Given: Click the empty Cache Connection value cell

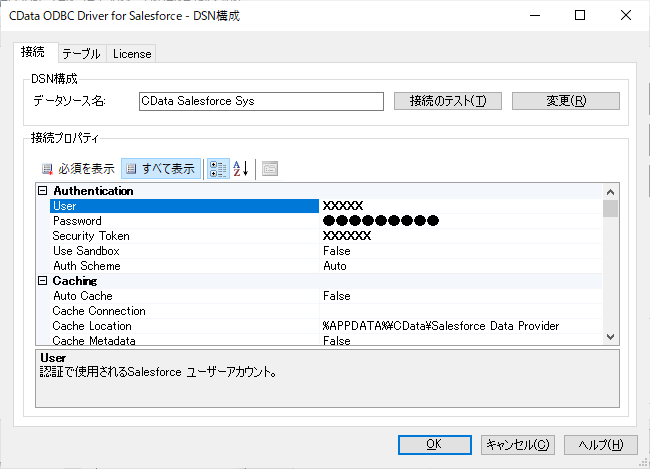Looking at the screenshot, I should coord(461,311).
